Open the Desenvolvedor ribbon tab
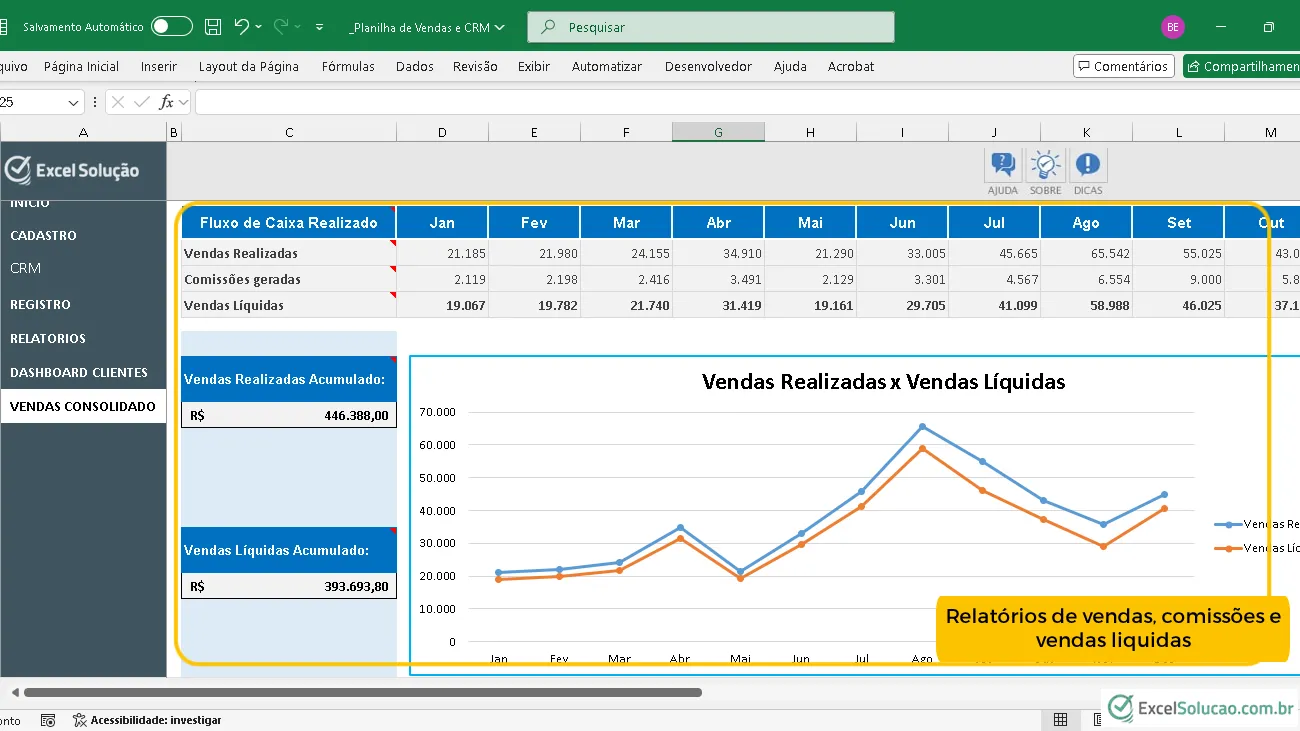 (708, 66)
